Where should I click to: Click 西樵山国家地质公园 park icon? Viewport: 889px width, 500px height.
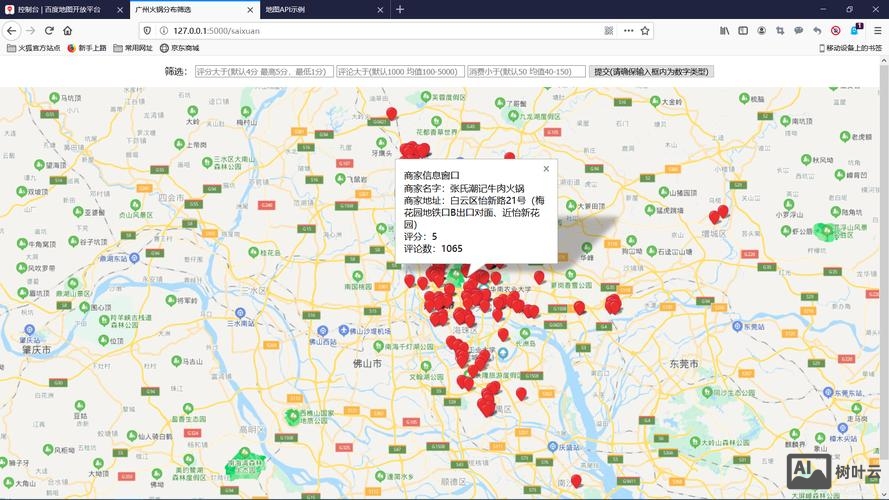(x=293, y=417)
